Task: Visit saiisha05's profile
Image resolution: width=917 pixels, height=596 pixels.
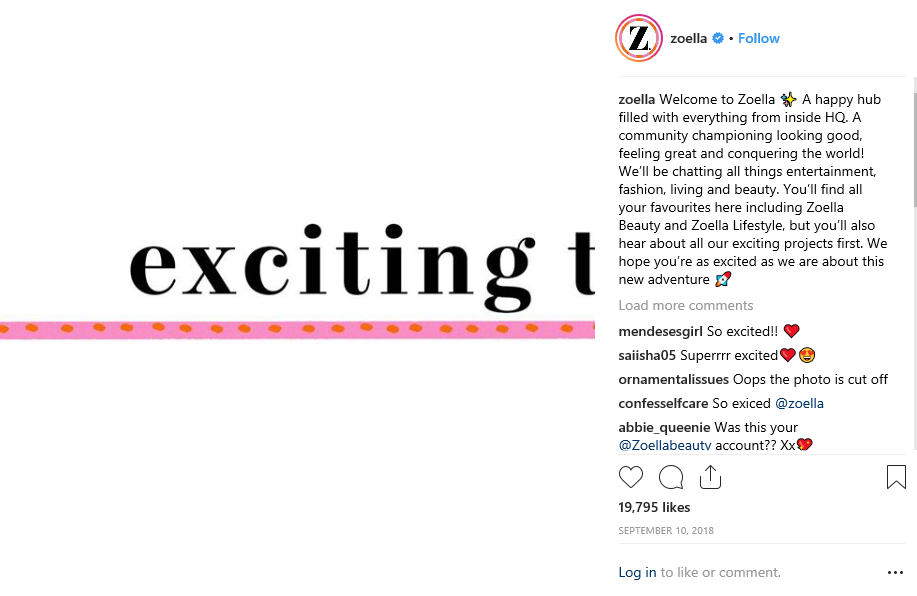Action: click(x=647, y=355)
